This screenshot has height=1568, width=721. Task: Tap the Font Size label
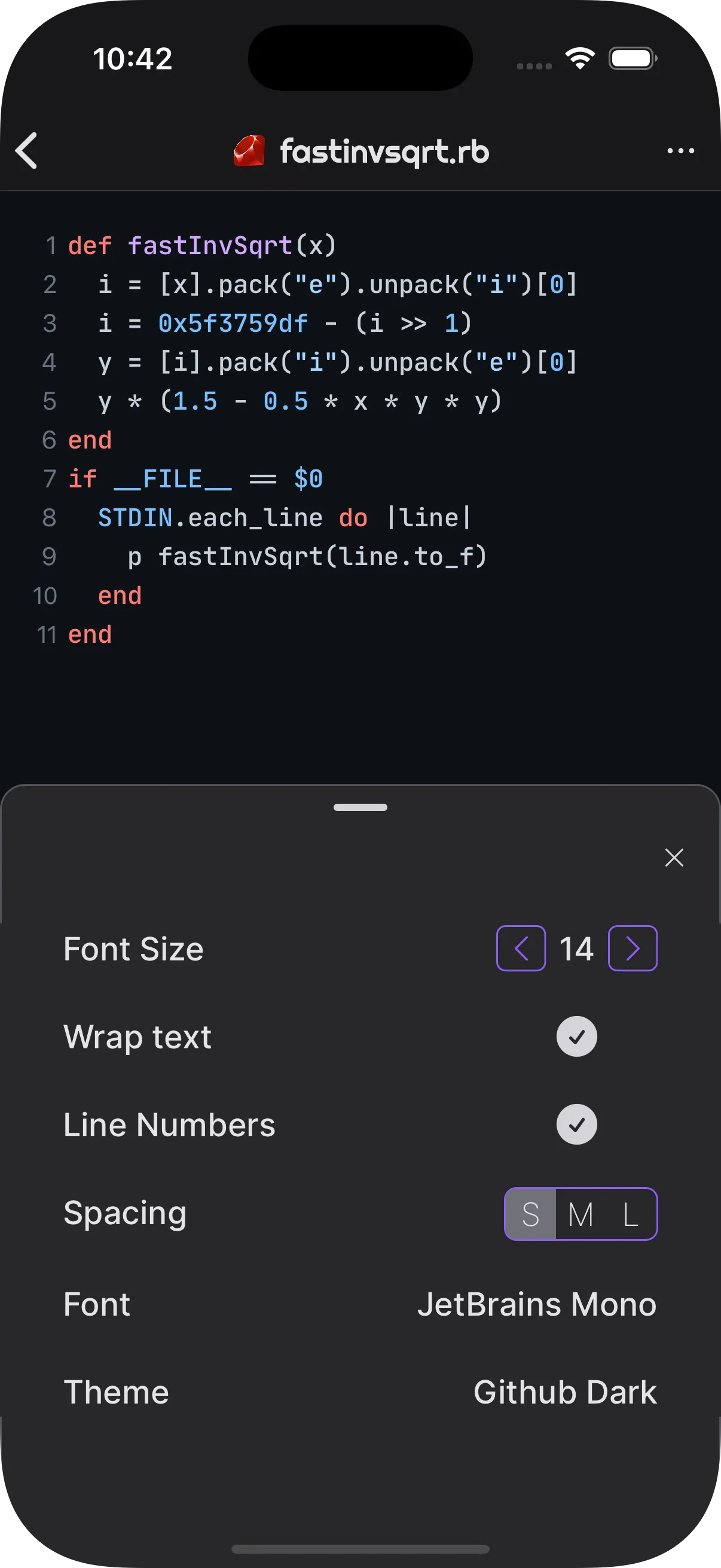[133, 949]
